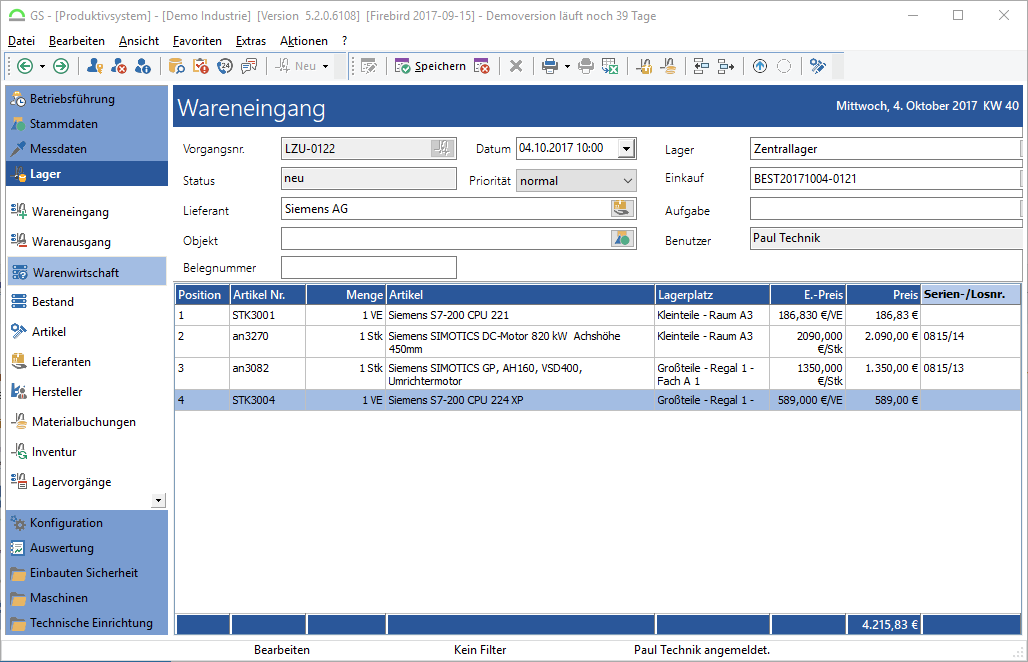Open the Datei menu
The height and width of the screenshot is (662, 1028).
pos(22,41)
